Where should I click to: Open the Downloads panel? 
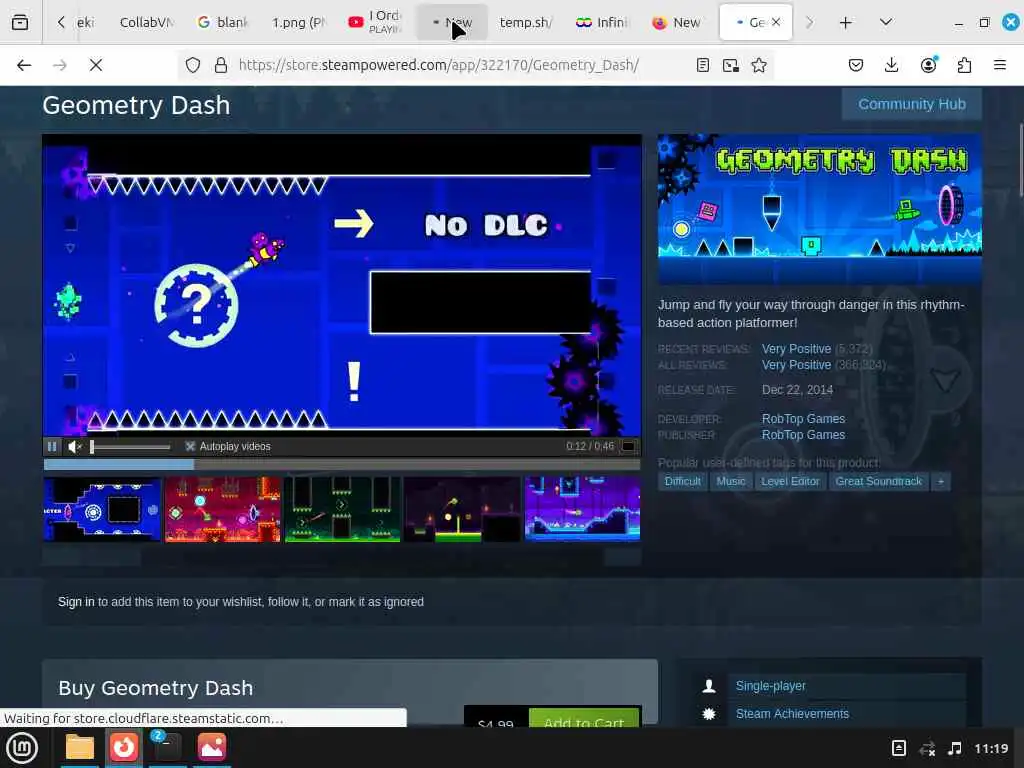click(x=891, y=65)
